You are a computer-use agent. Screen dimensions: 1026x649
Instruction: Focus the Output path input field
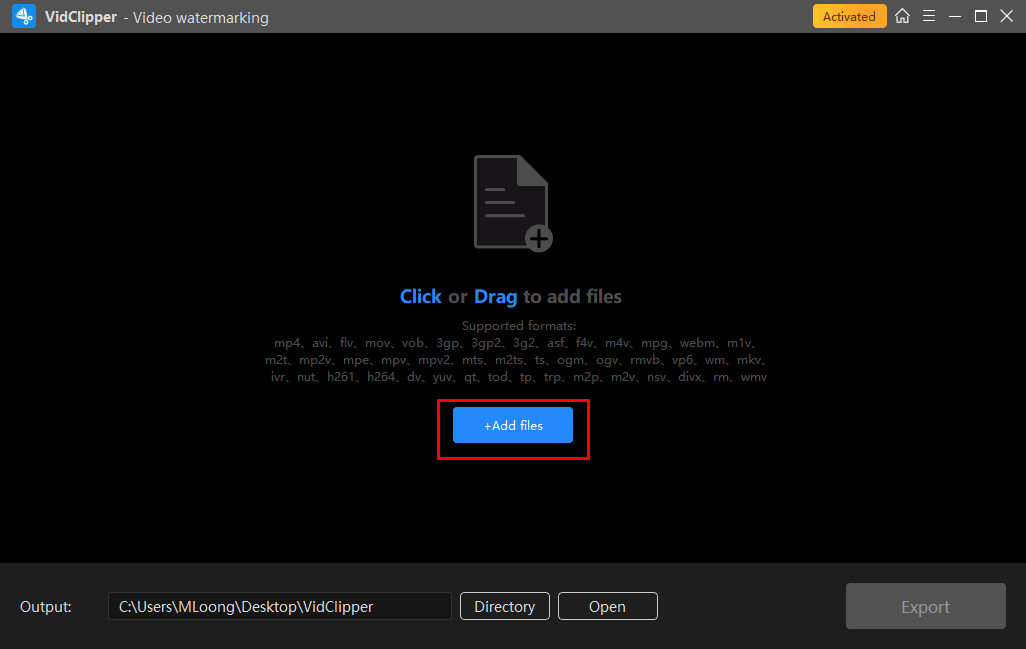click(279, 606)
